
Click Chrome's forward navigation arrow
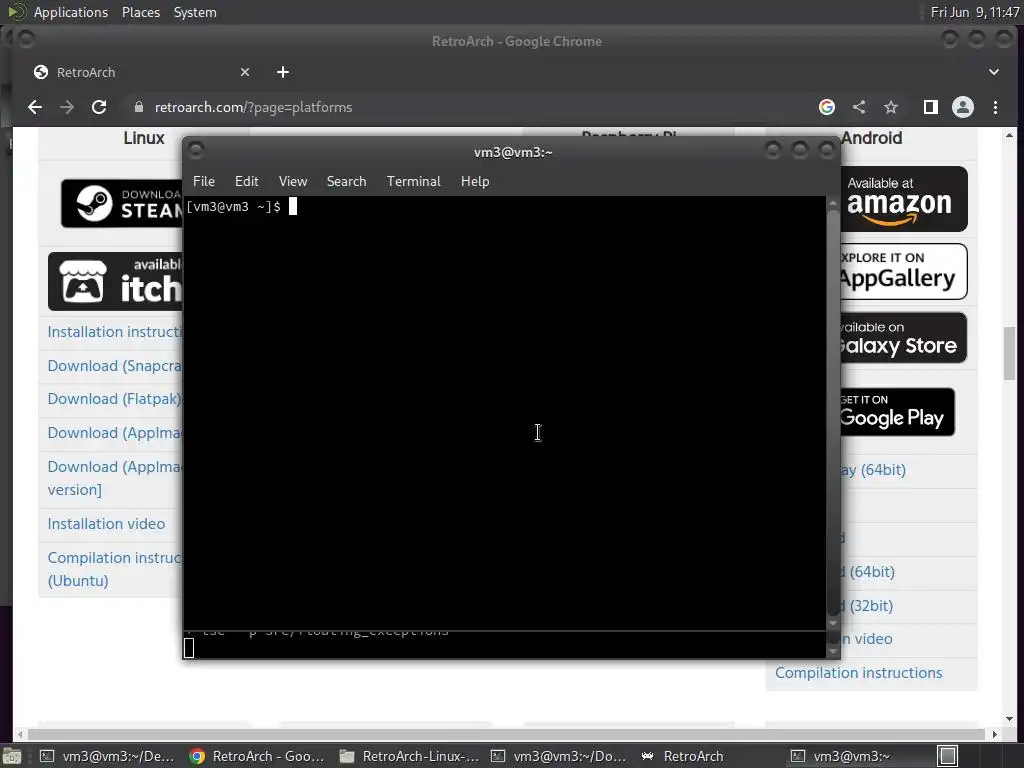coord(67,107)
